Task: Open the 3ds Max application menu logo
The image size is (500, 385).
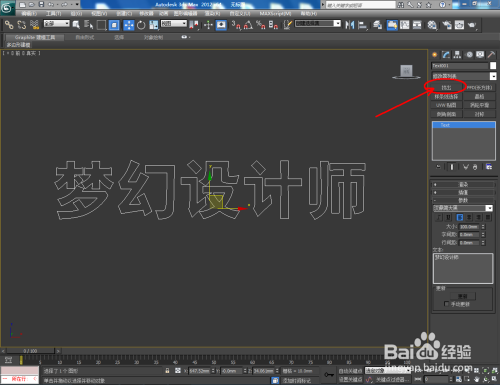Action: coord(7,7)
